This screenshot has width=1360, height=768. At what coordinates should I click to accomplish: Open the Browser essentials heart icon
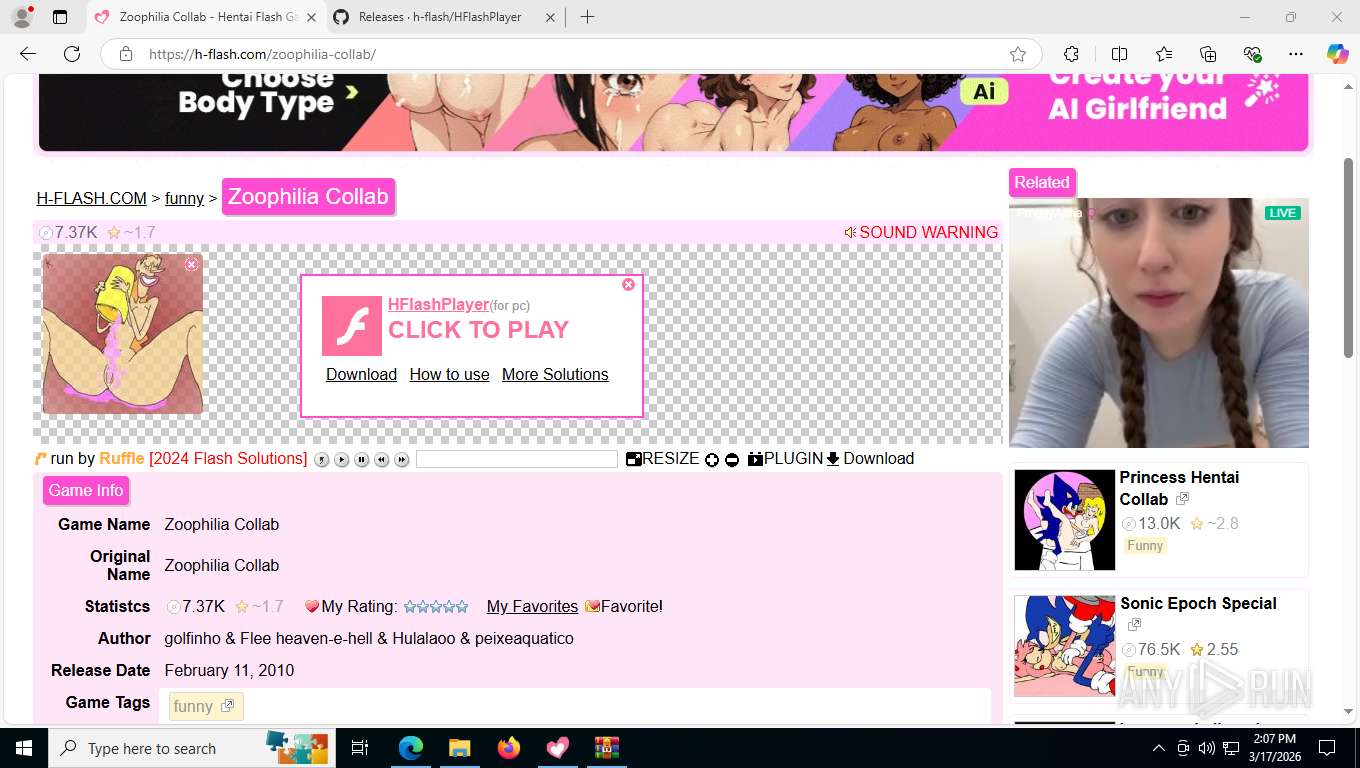click(x=1252, y=54)
